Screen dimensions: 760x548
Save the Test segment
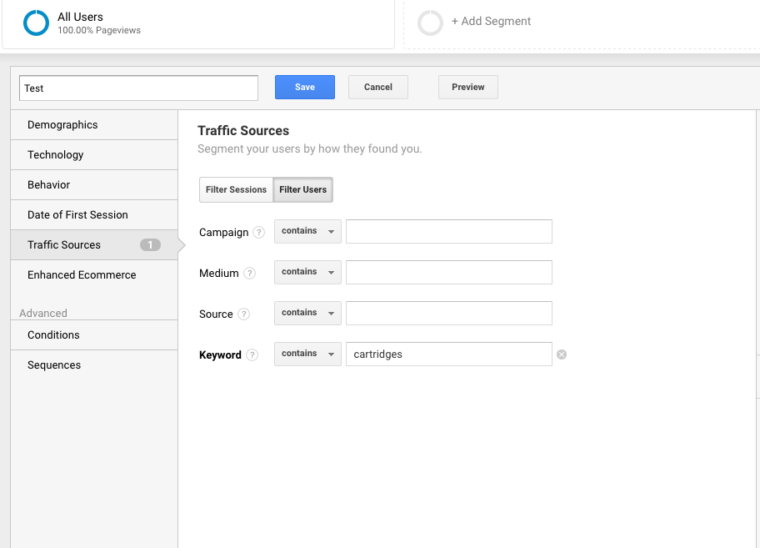(305, 87)
